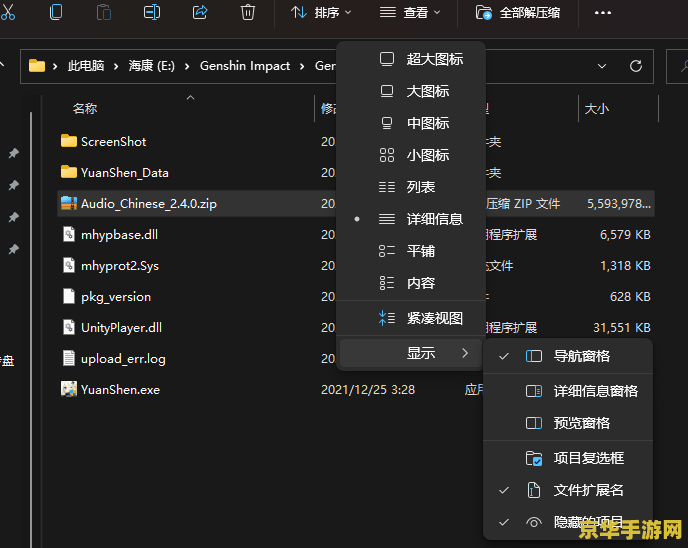
Task: Expand chevron after 此电脑 breadcrumb
Action: coord(116,66)
